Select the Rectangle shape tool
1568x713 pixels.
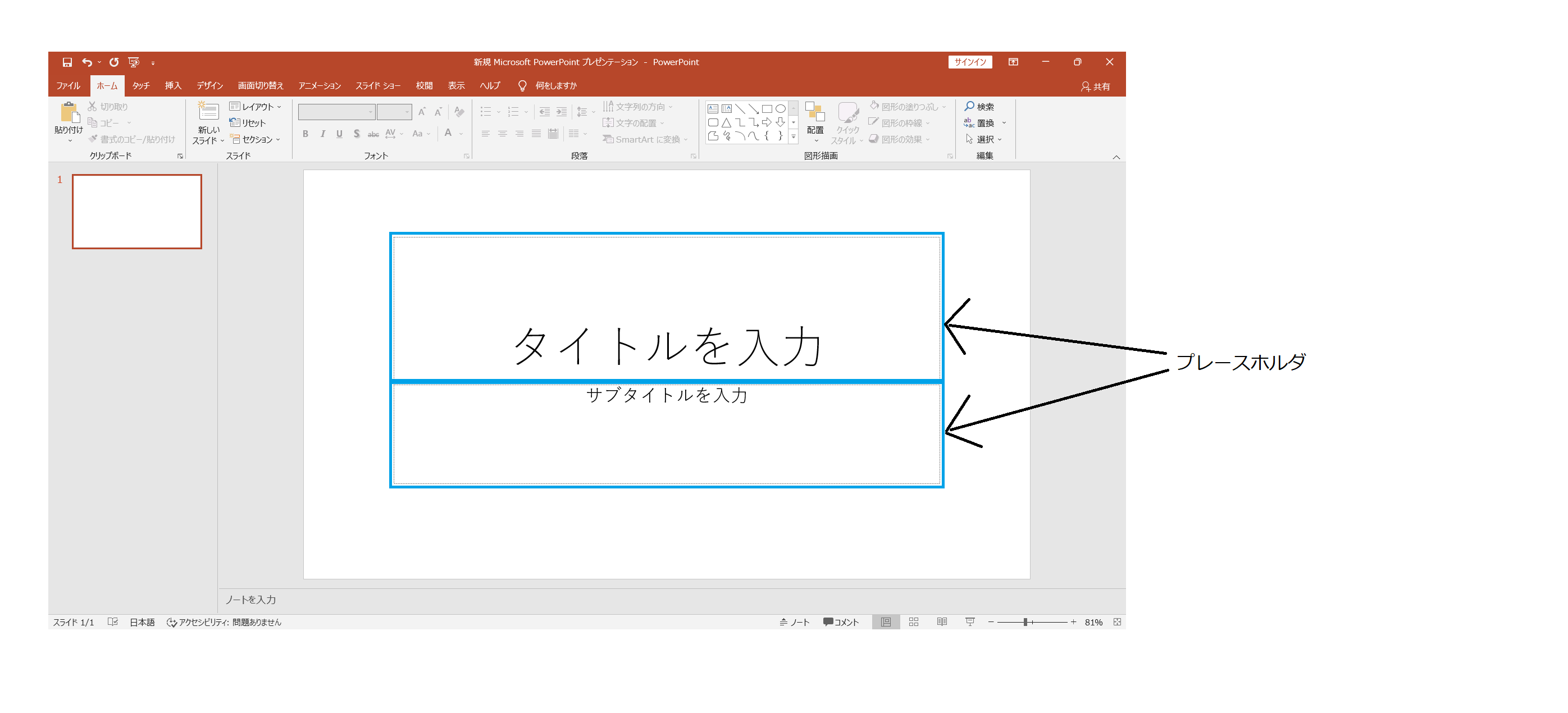pyautogui.click(x=768, y=109)
